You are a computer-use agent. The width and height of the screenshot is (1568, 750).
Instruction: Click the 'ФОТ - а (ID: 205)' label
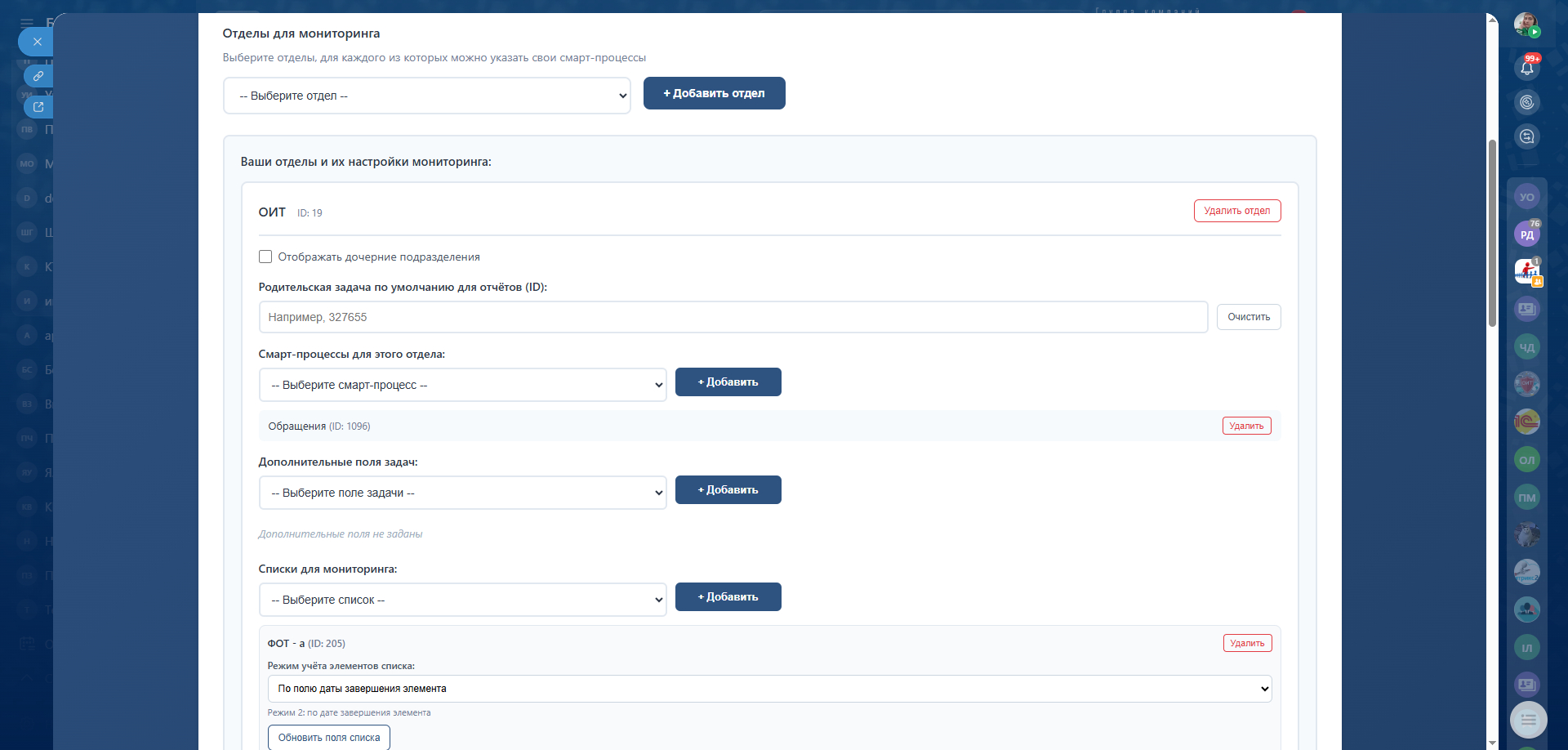coord(306,644)
